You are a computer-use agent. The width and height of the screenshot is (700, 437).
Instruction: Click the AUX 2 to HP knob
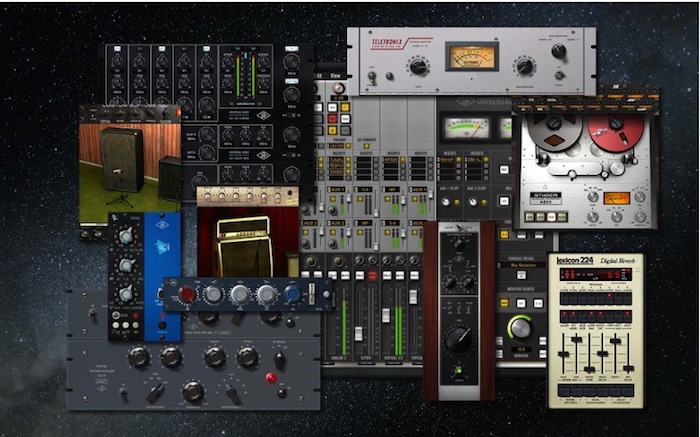tap(472, 202)
